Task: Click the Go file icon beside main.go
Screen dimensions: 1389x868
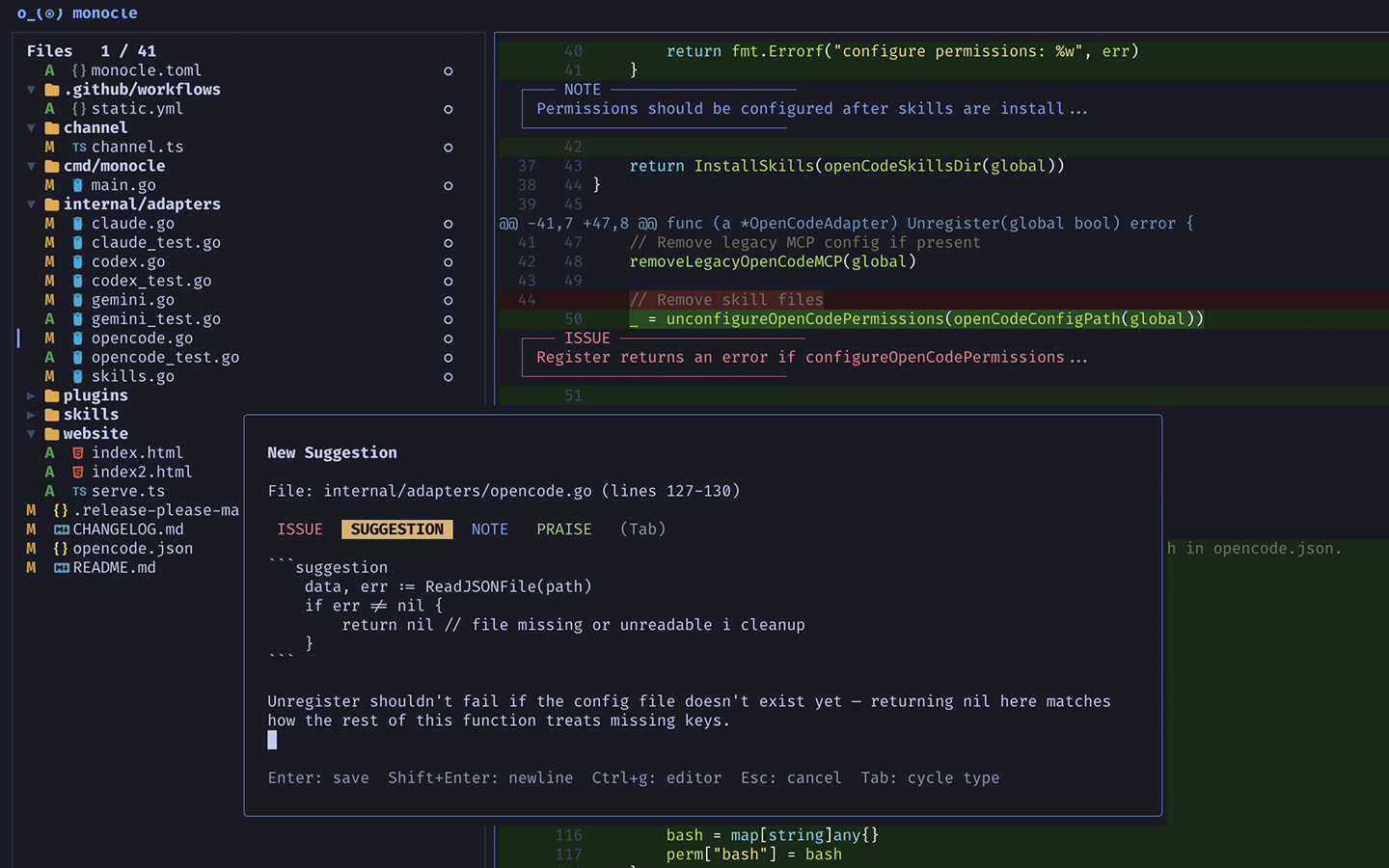Action: tap(78, 185)
